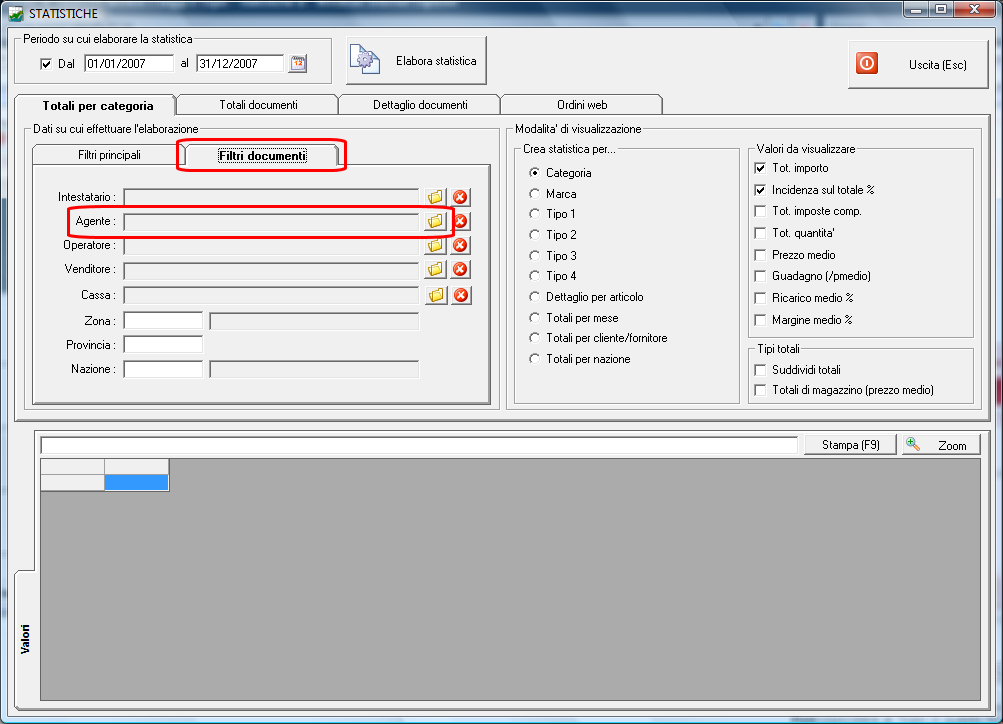1003x724 pixels.
Task: Exit via Uscita (Esc) button
Action: 918,65
